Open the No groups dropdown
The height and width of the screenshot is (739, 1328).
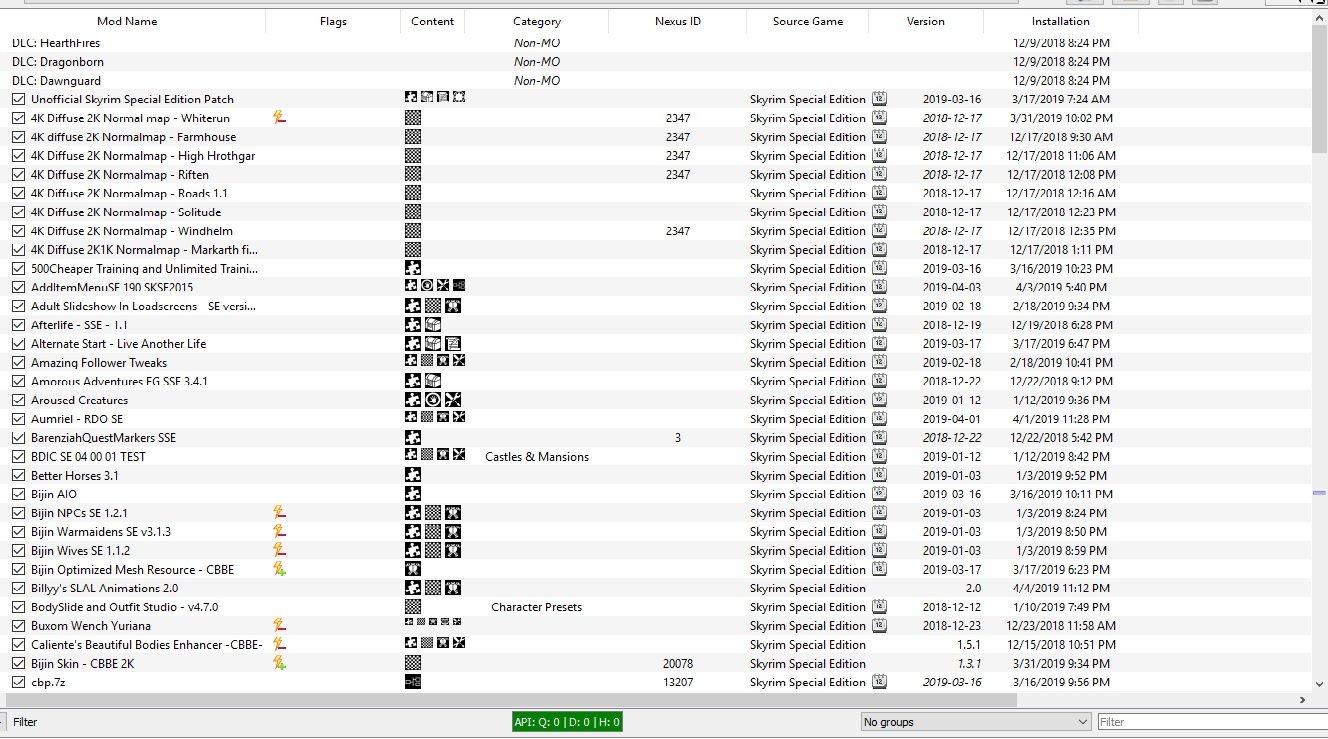click(976, 722)
